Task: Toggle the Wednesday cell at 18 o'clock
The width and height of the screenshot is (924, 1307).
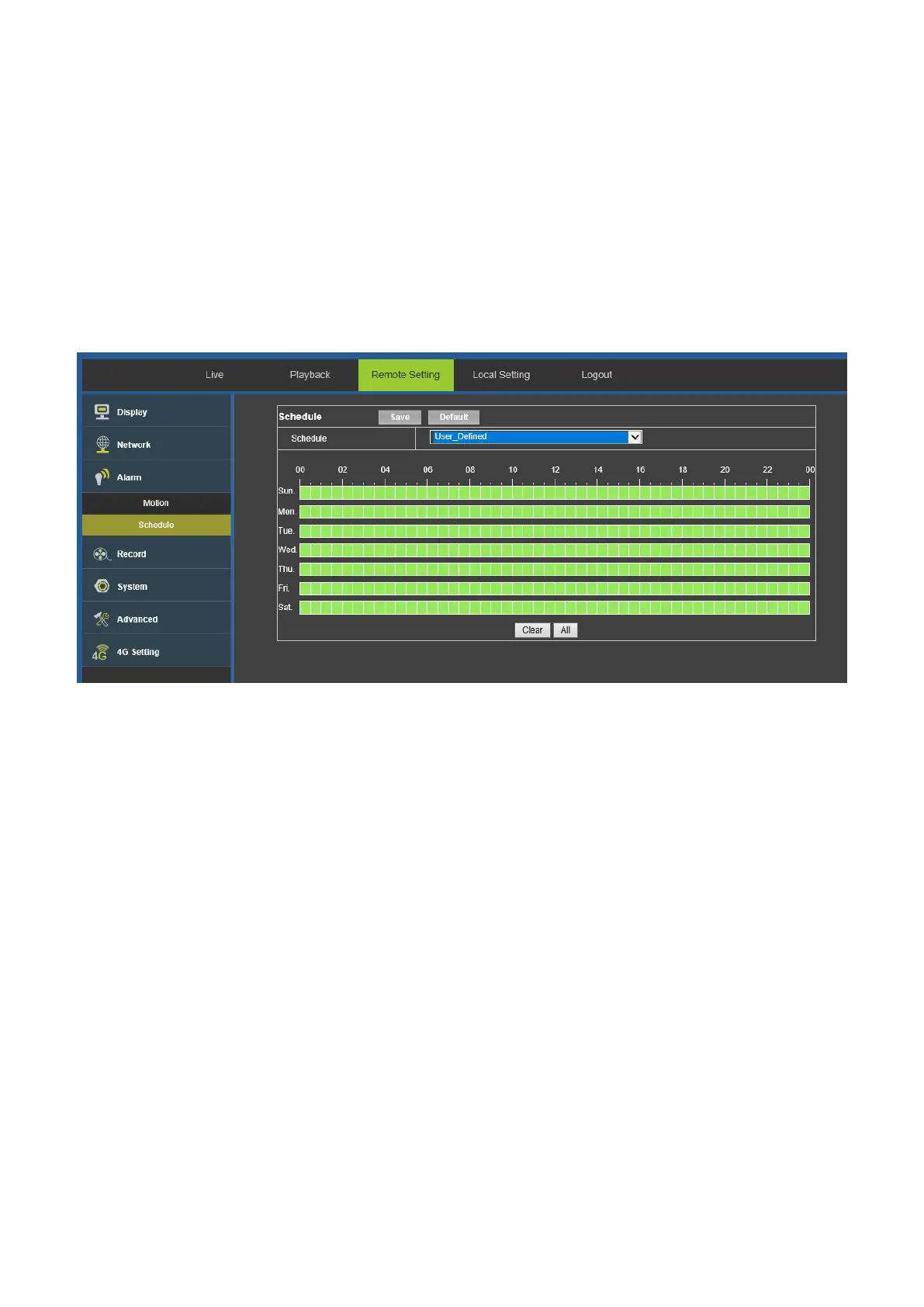Action: [687, 549]
